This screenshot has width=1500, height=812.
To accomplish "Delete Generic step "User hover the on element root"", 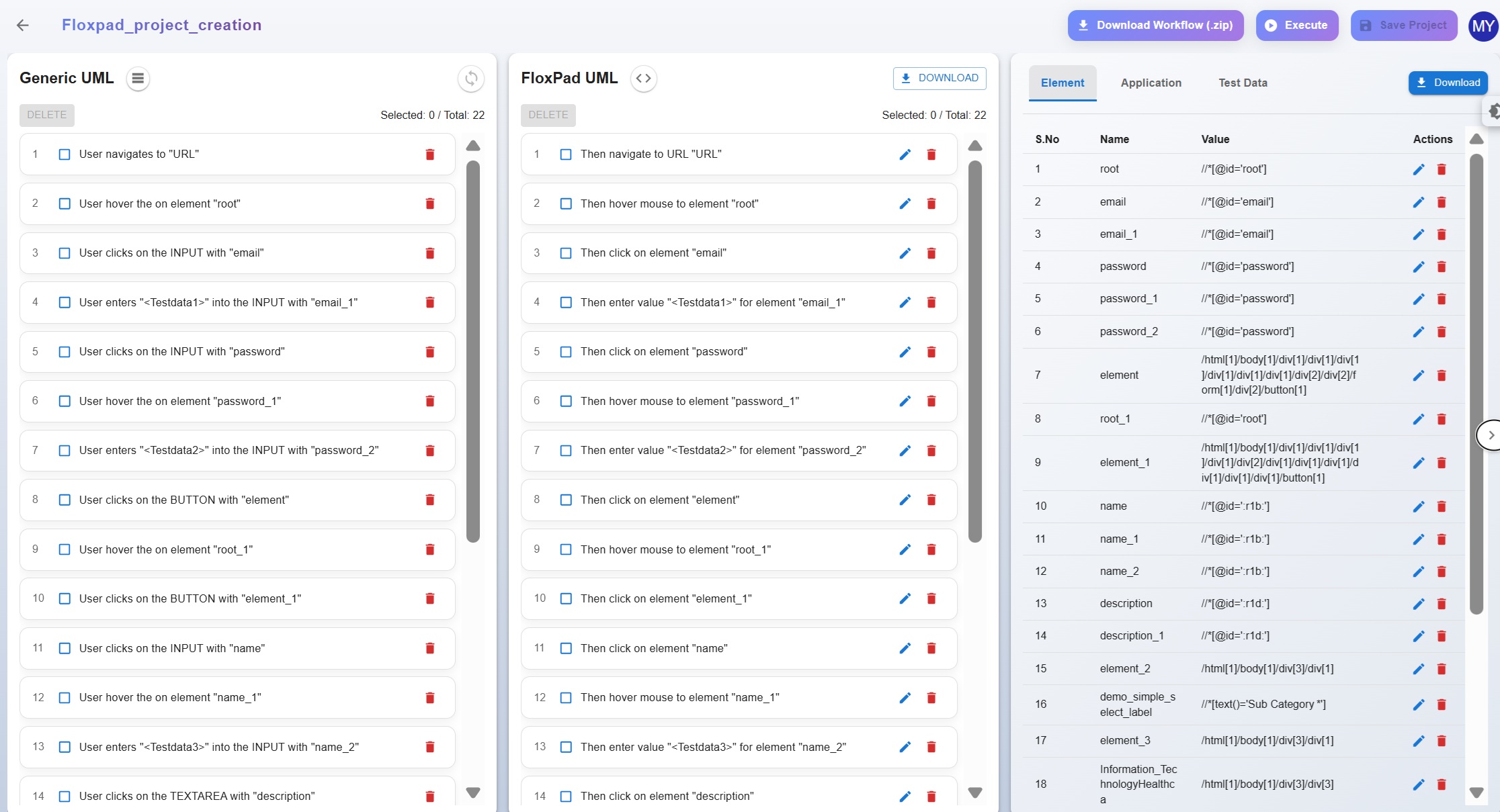I will 430,204.
